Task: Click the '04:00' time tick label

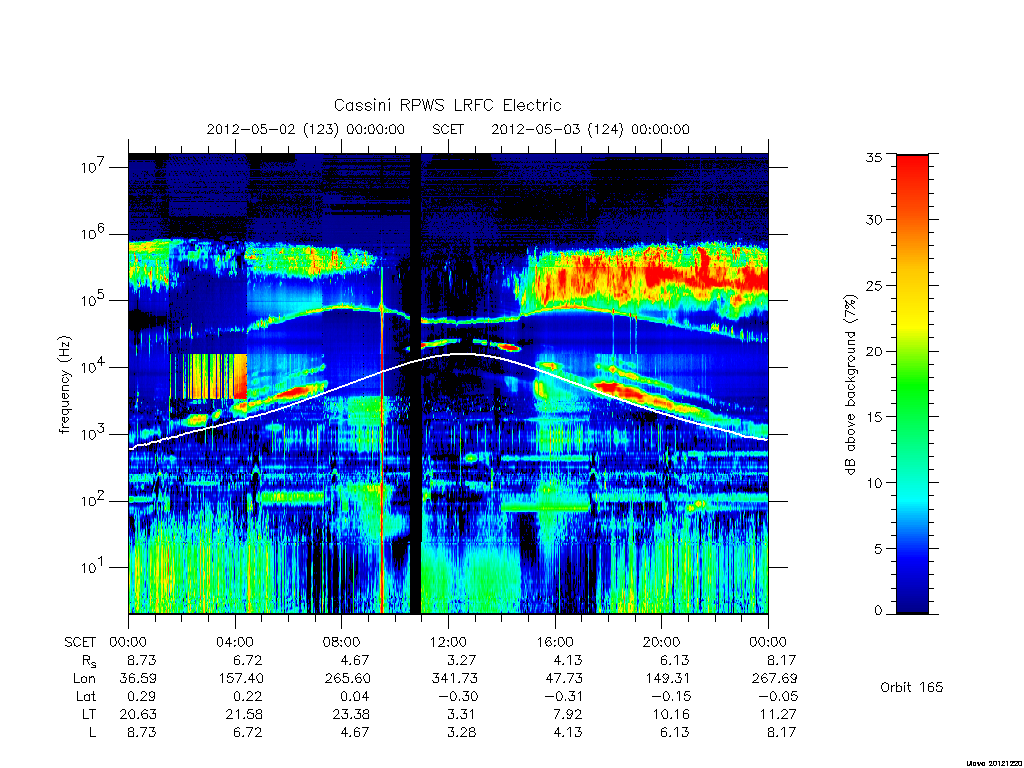Action: coord(234,642)
